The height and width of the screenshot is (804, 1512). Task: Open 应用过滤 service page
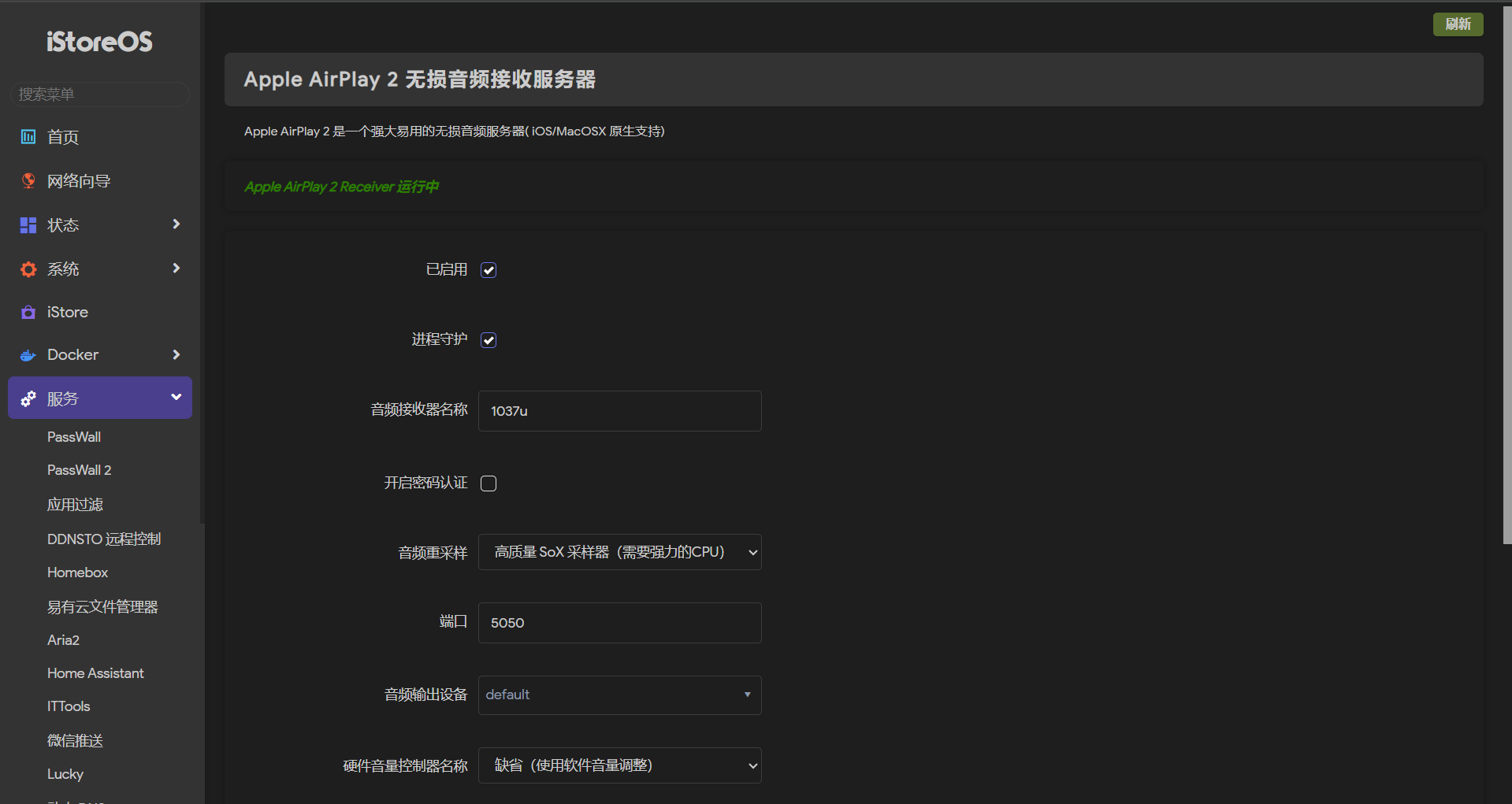pos(75,505)
